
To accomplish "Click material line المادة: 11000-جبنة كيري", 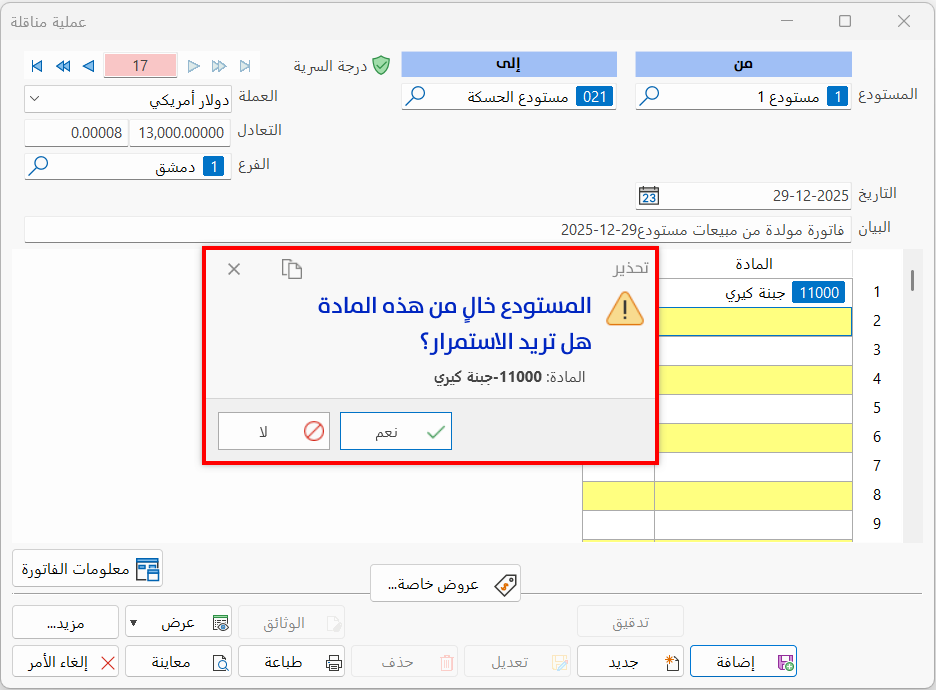I will click(x=509, y=377).
